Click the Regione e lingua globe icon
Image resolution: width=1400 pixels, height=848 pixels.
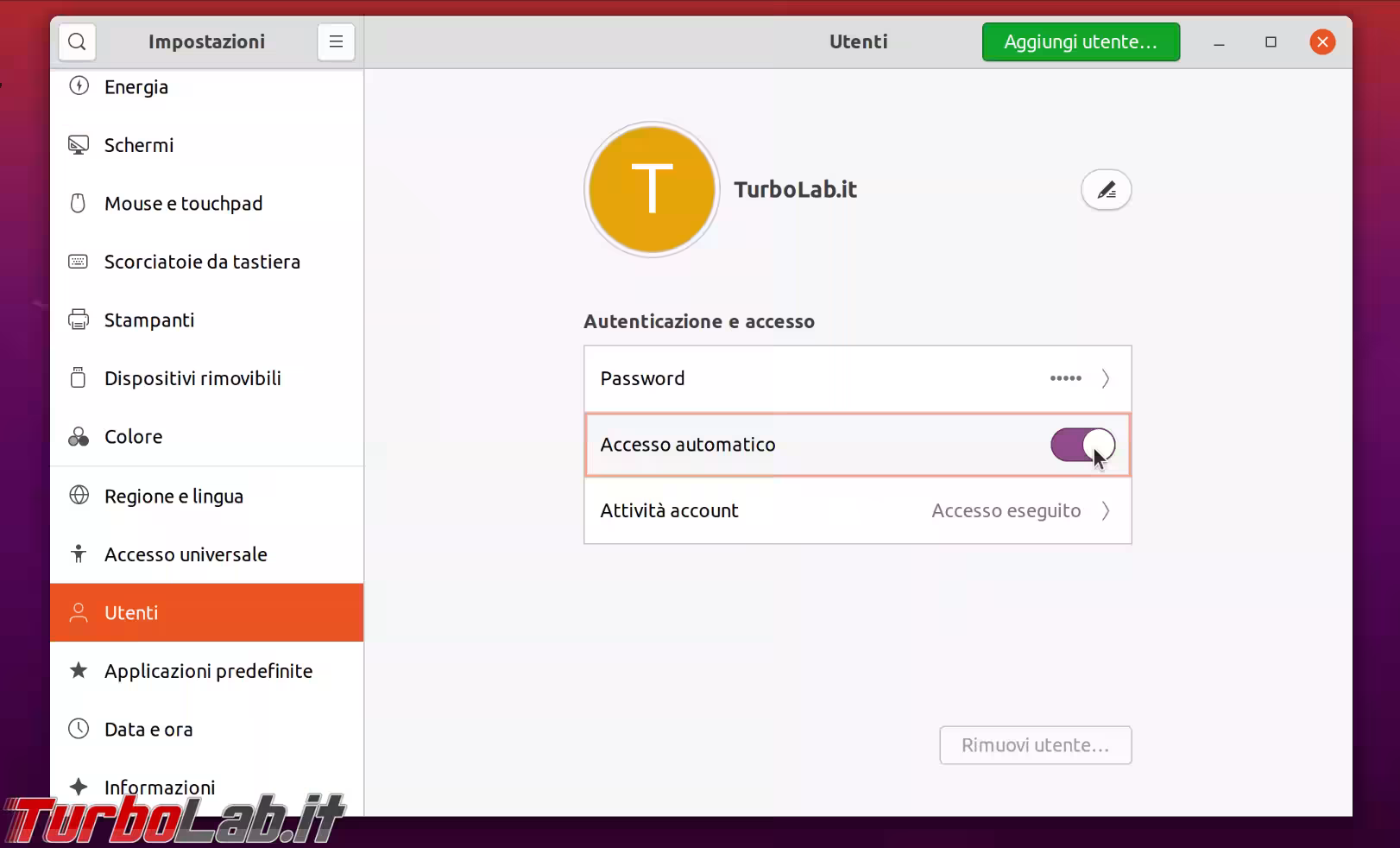(79, 497)
